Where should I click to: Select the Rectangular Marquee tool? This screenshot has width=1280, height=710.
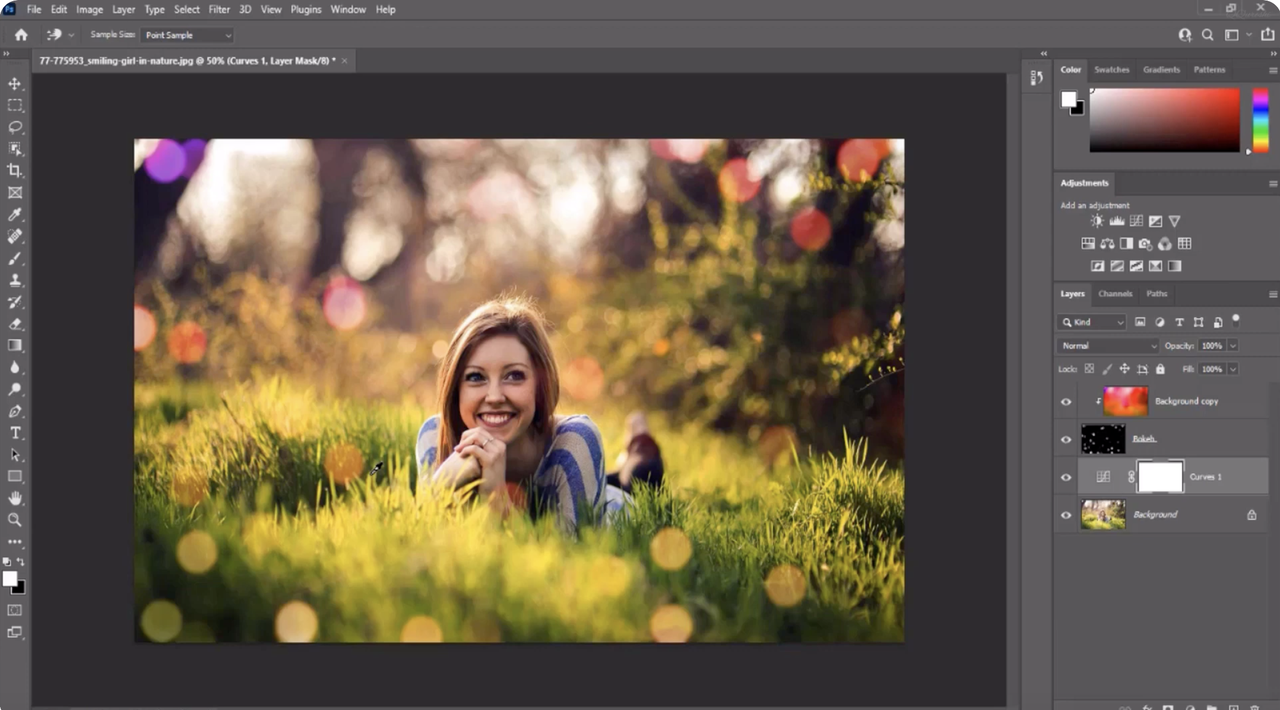[x=15, y=105]
